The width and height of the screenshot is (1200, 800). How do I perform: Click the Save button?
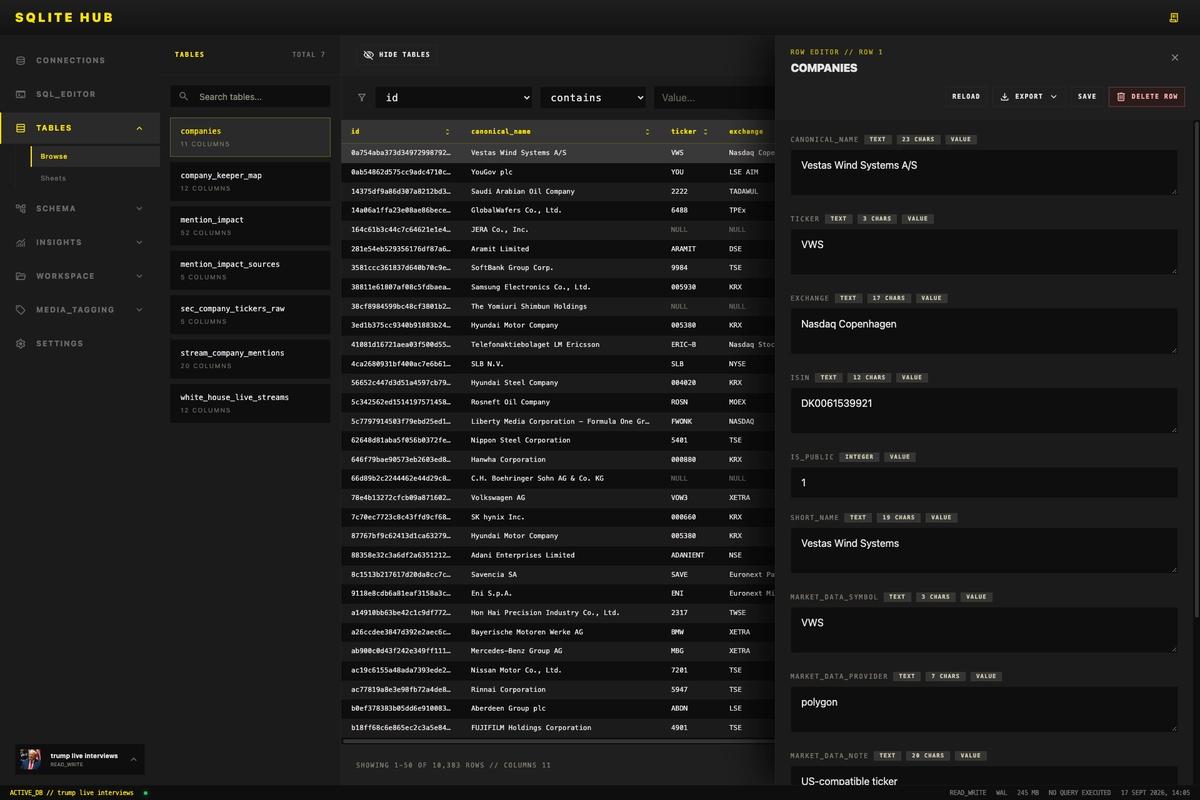1087,97
